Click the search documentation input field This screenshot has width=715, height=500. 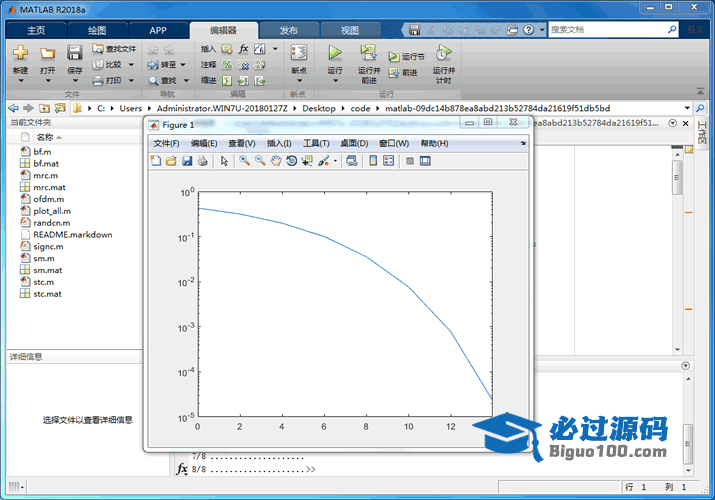point(607,30)
